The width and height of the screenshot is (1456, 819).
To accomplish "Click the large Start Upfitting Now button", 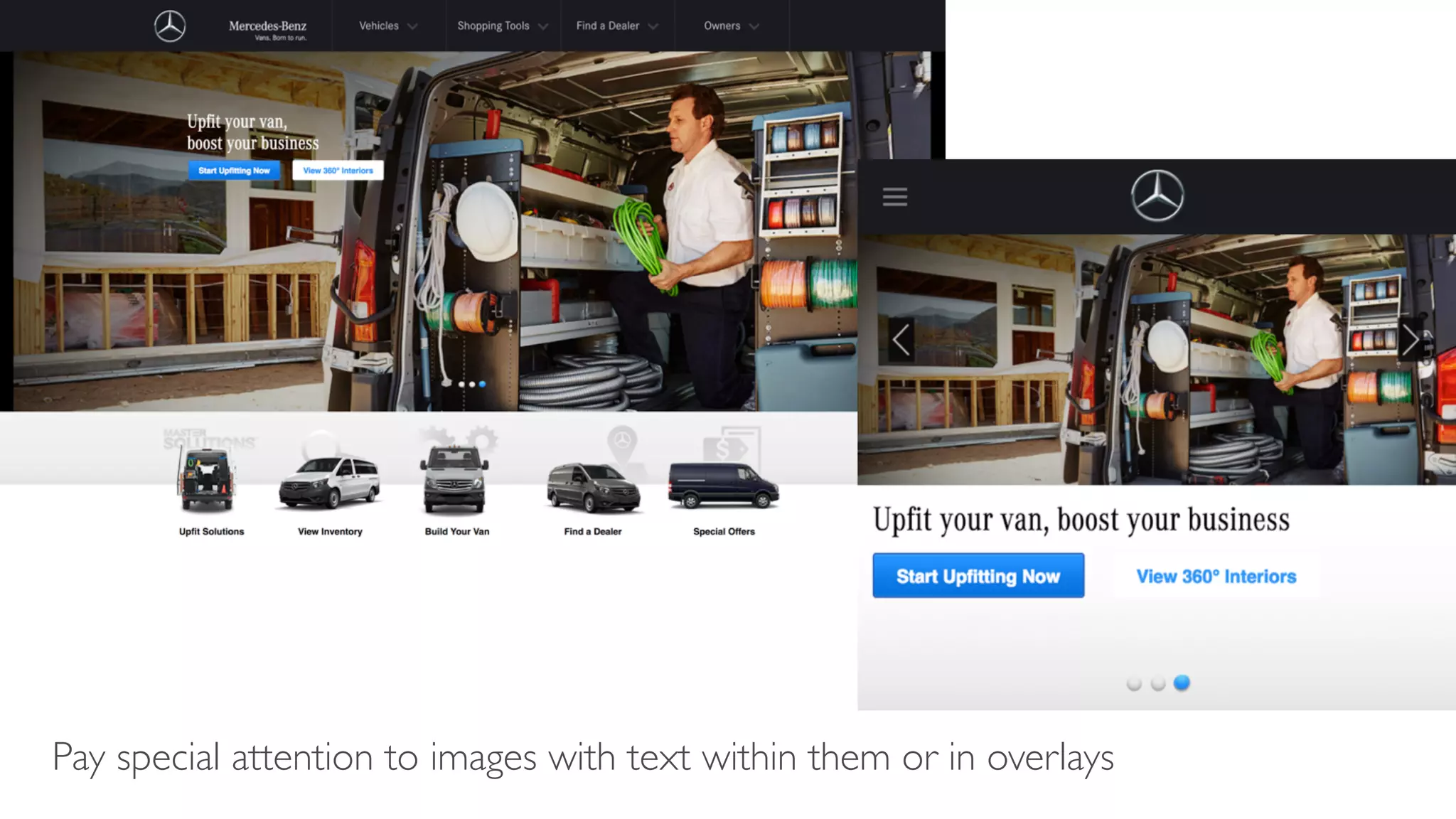I will click(x=978, y=576).
